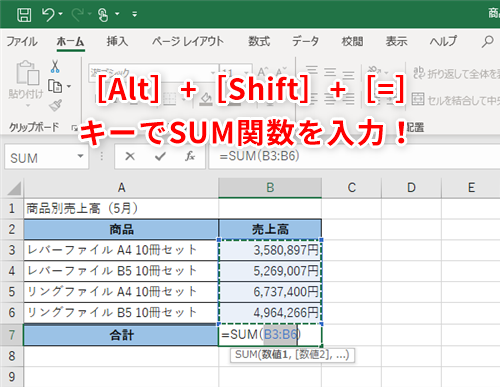Open the データ ribbon tab

click(305, 42)
